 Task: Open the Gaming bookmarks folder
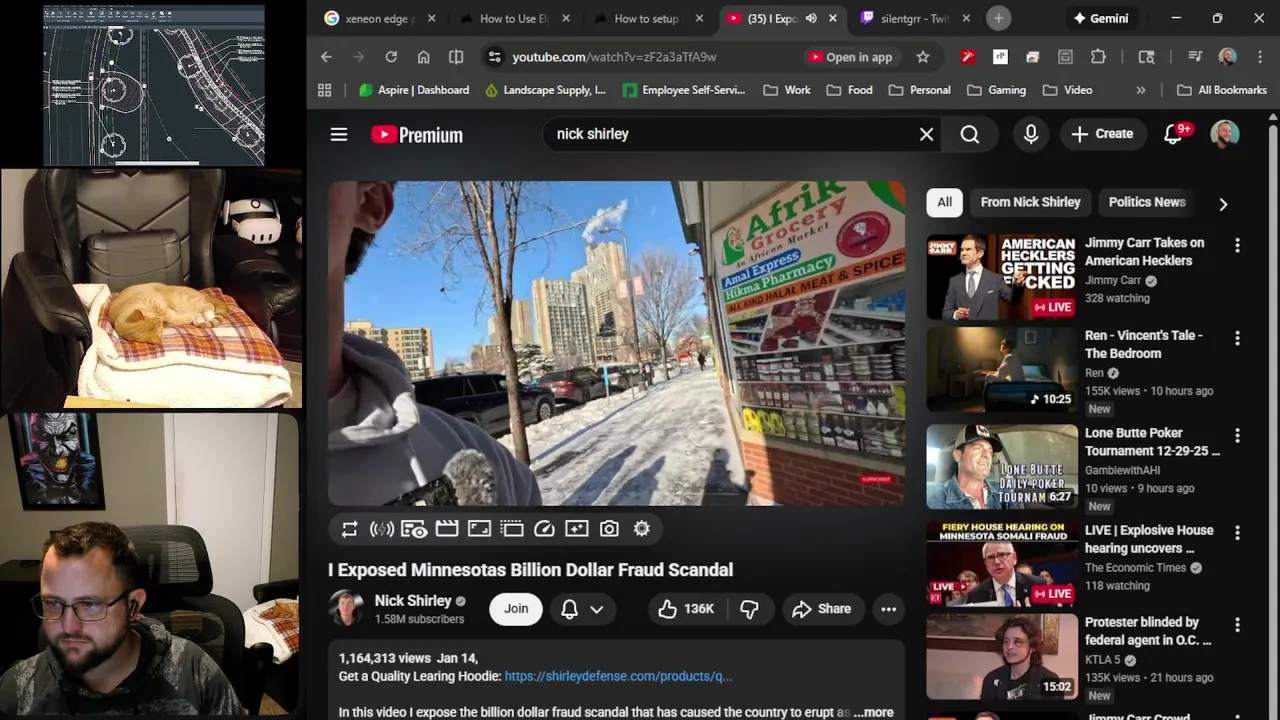996,90
